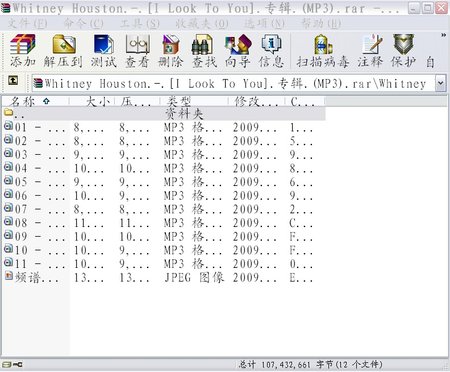The image size is (450, 372).
Task: Open the 工具(S) menu
Action: point(140,23)
